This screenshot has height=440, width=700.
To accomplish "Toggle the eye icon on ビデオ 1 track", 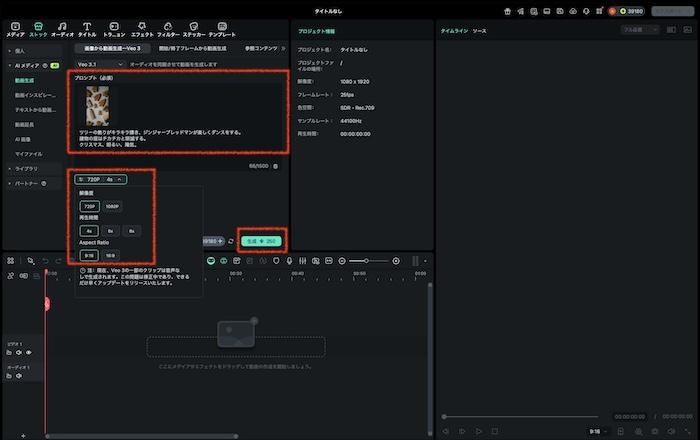I will (x=29, y=352).
